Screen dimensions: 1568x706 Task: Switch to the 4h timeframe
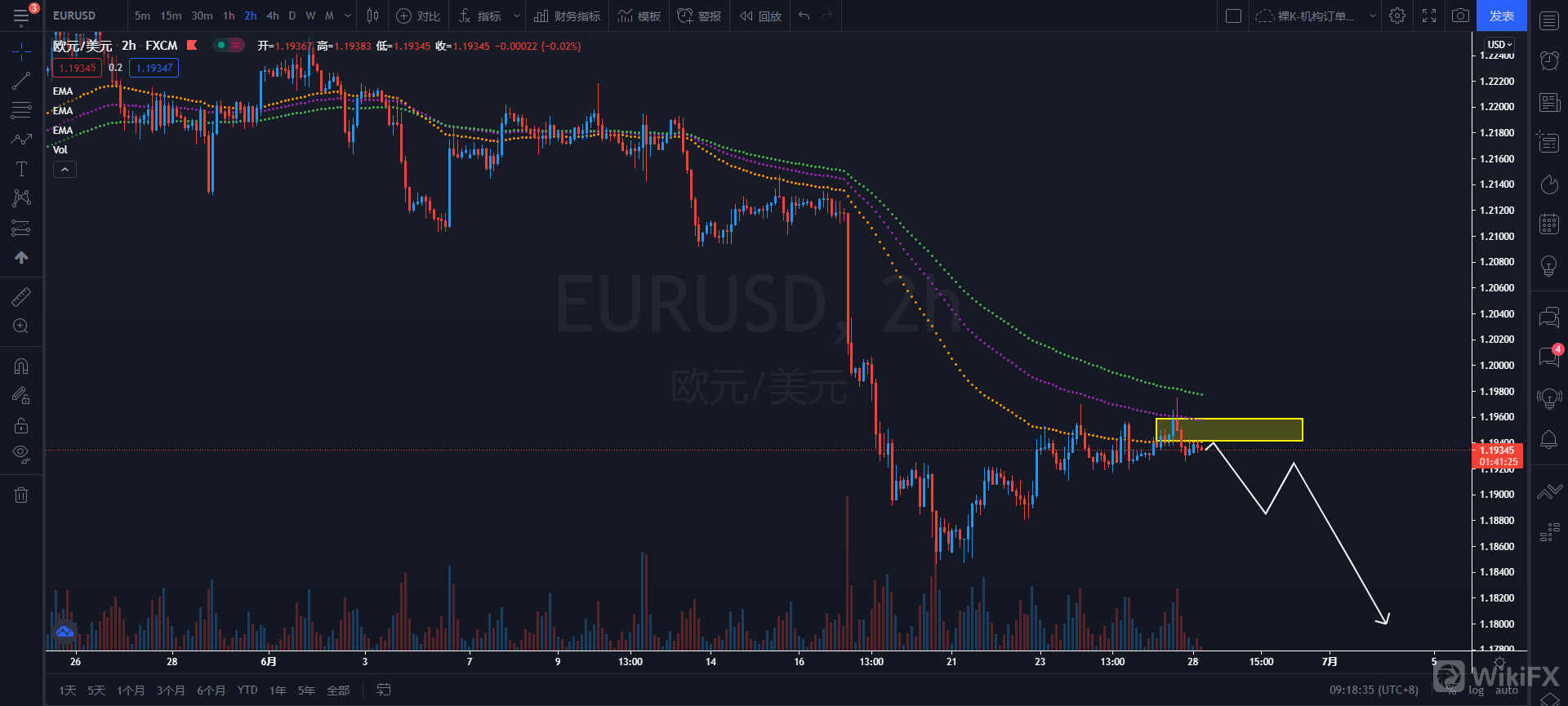(x=273, y=16)
